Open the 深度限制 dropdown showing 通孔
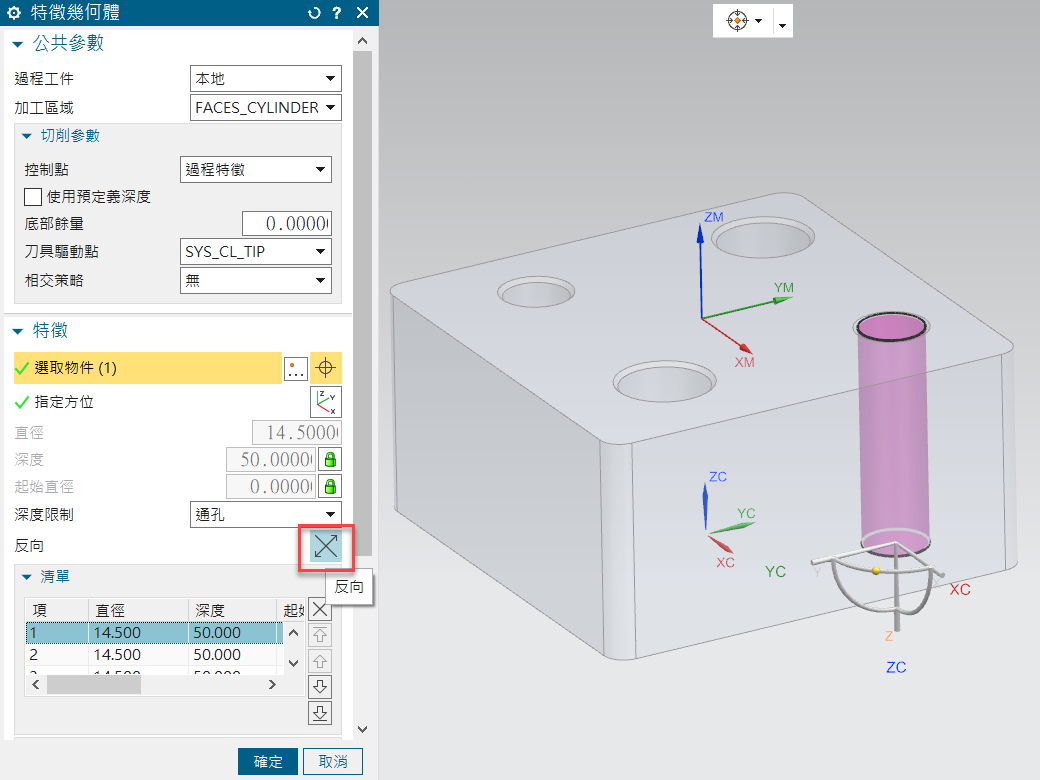 265,514
